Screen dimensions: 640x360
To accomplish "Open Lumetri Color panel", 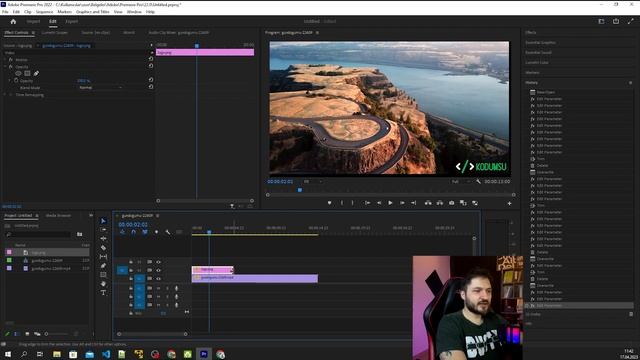I will (x=537, y=62).
